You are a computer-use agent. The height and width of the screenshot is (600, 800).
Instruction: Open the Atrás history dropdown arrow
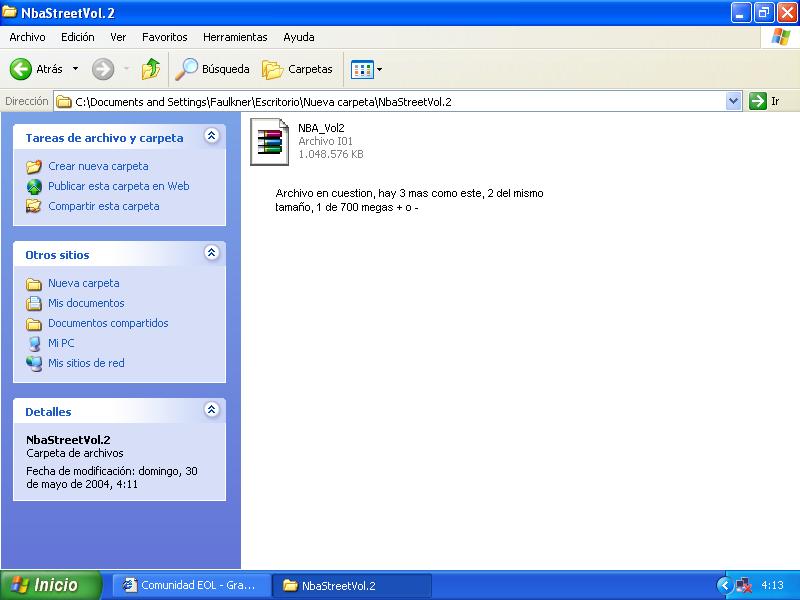point(75,69)
